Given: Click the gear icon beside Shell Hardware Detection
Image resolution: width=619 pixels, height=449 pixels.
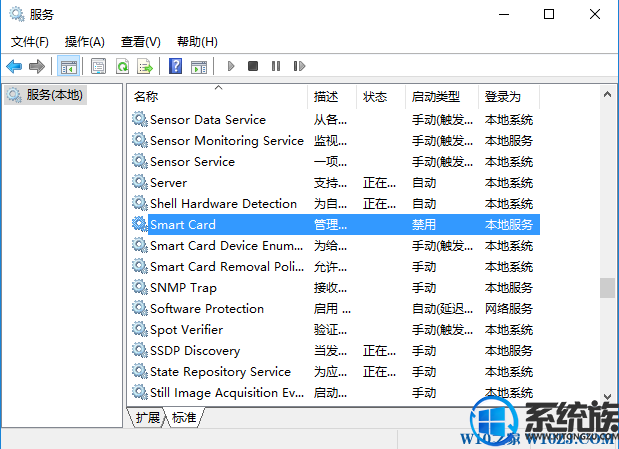Looking at the screenshot, I should point(139,203).
